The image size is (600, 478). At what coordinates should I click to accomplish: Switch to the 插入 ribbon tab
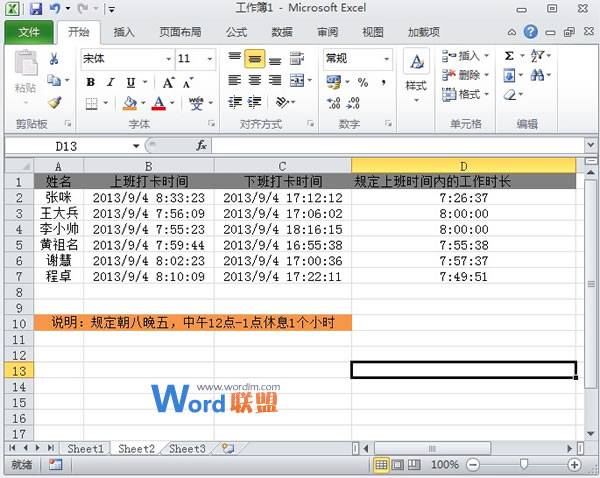click(x=124, y=32)
